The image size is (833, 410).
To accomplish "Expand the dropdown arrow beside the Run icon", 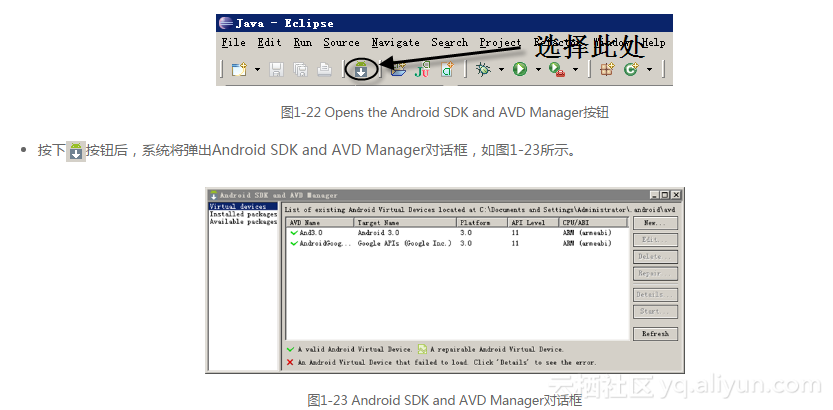I will click(538, 70).
